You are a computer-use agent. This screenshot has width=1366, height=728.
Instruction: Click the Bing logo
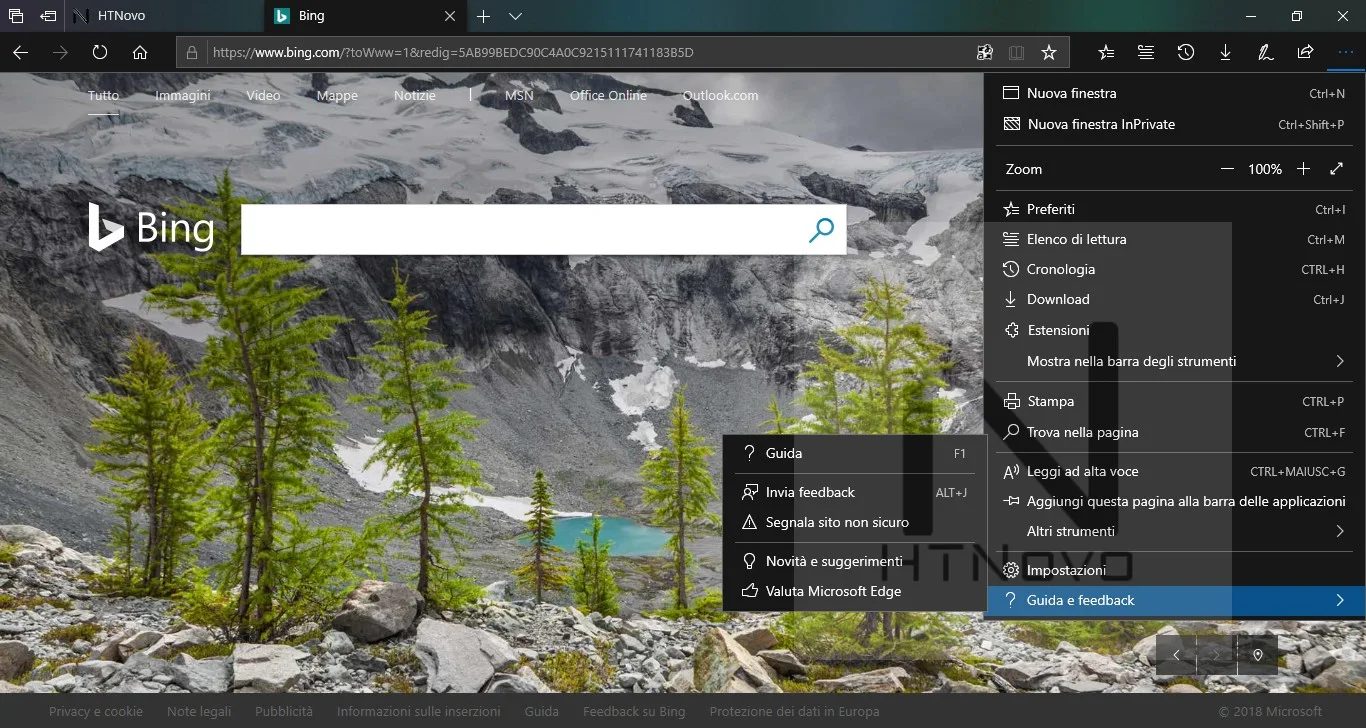pos(151,227)
